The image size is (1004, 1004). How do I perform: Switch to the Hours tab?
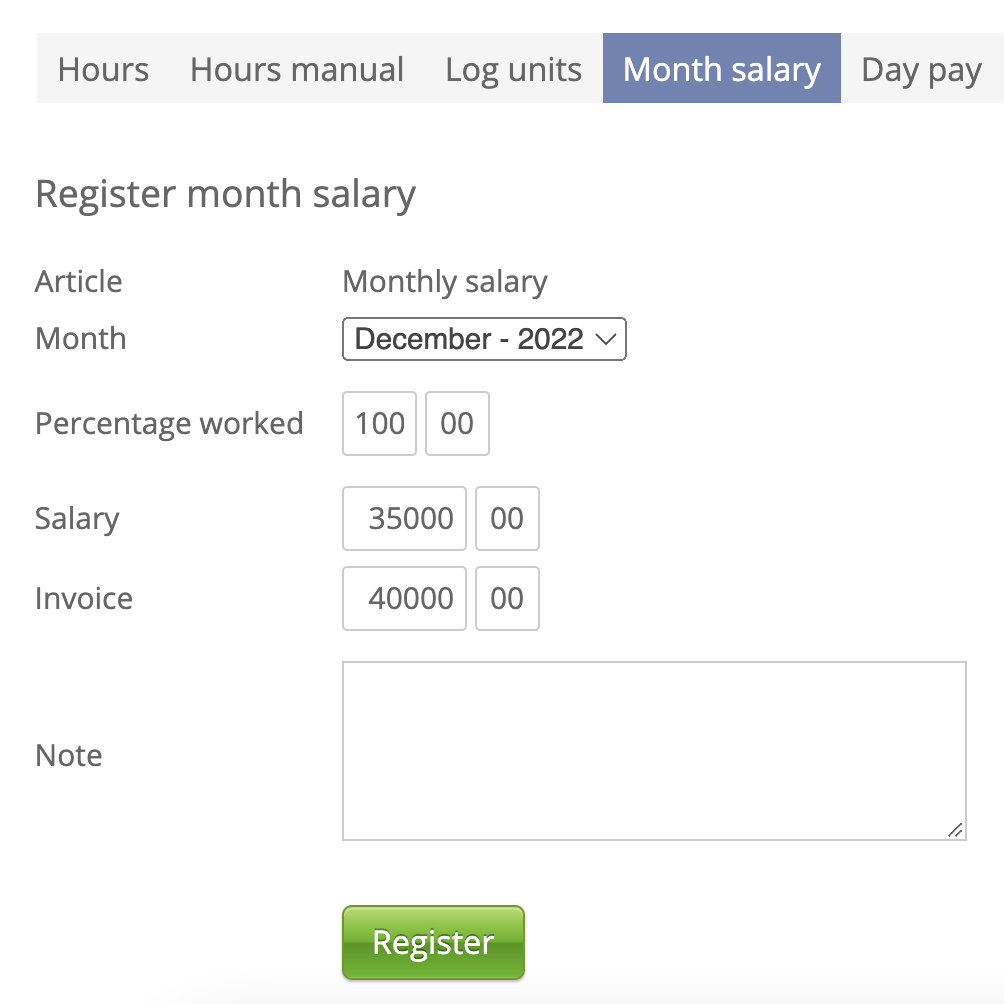[103, 69]
